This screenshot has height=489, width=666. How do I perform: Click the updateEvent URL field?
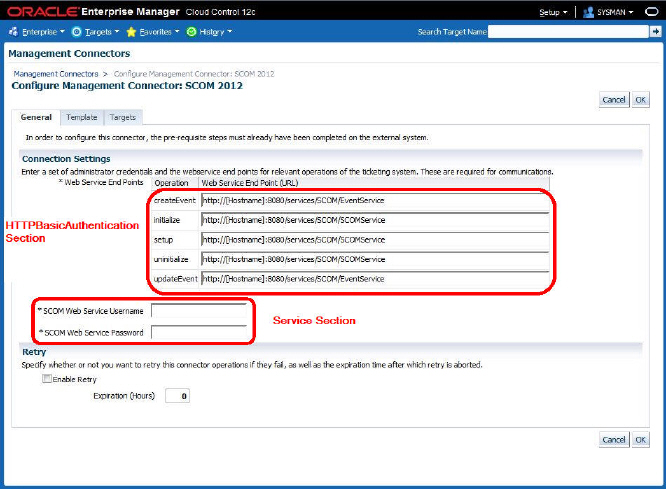[375, 279]
